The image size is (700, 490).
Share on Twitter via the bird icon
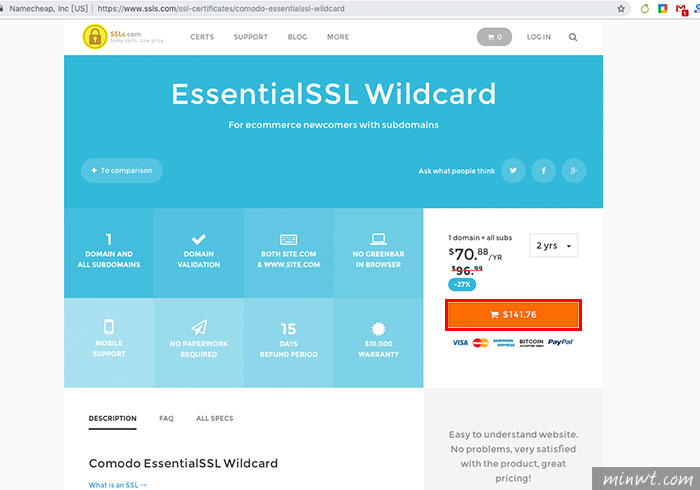point(513,170)
